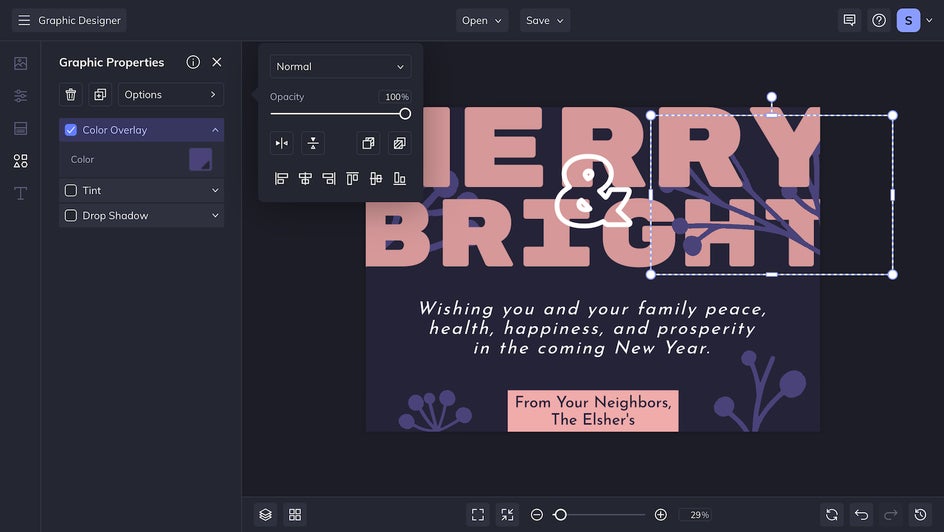This screenshot has height=532, width=944.
Task: Open the Layers panel icon
Action: (265, 514)
